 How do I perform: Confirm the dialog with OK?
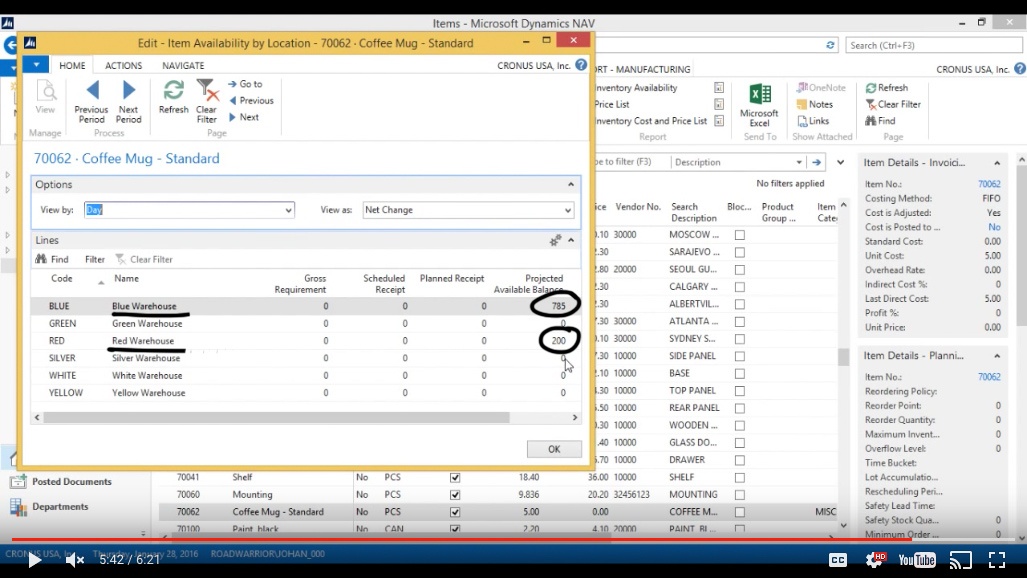554,449
